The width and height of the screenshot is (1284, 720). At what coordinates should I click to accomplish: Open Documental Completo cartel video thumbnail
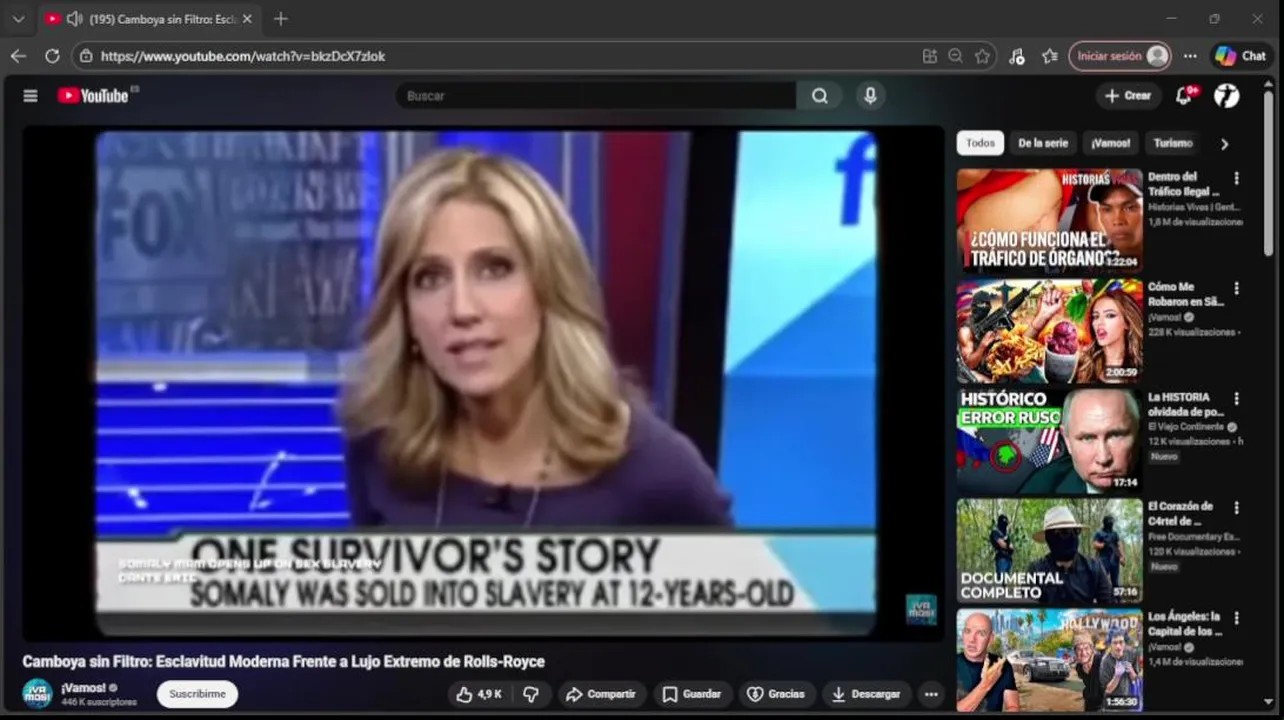click(1049, 551)
